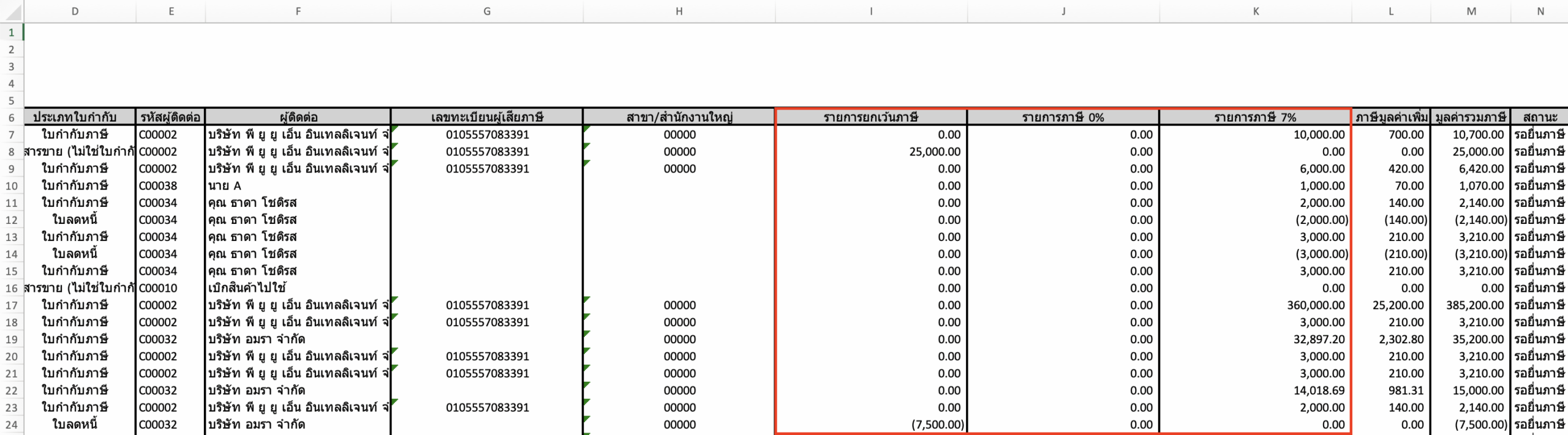Click cell with value 360,000.00

click(1255, 305)
